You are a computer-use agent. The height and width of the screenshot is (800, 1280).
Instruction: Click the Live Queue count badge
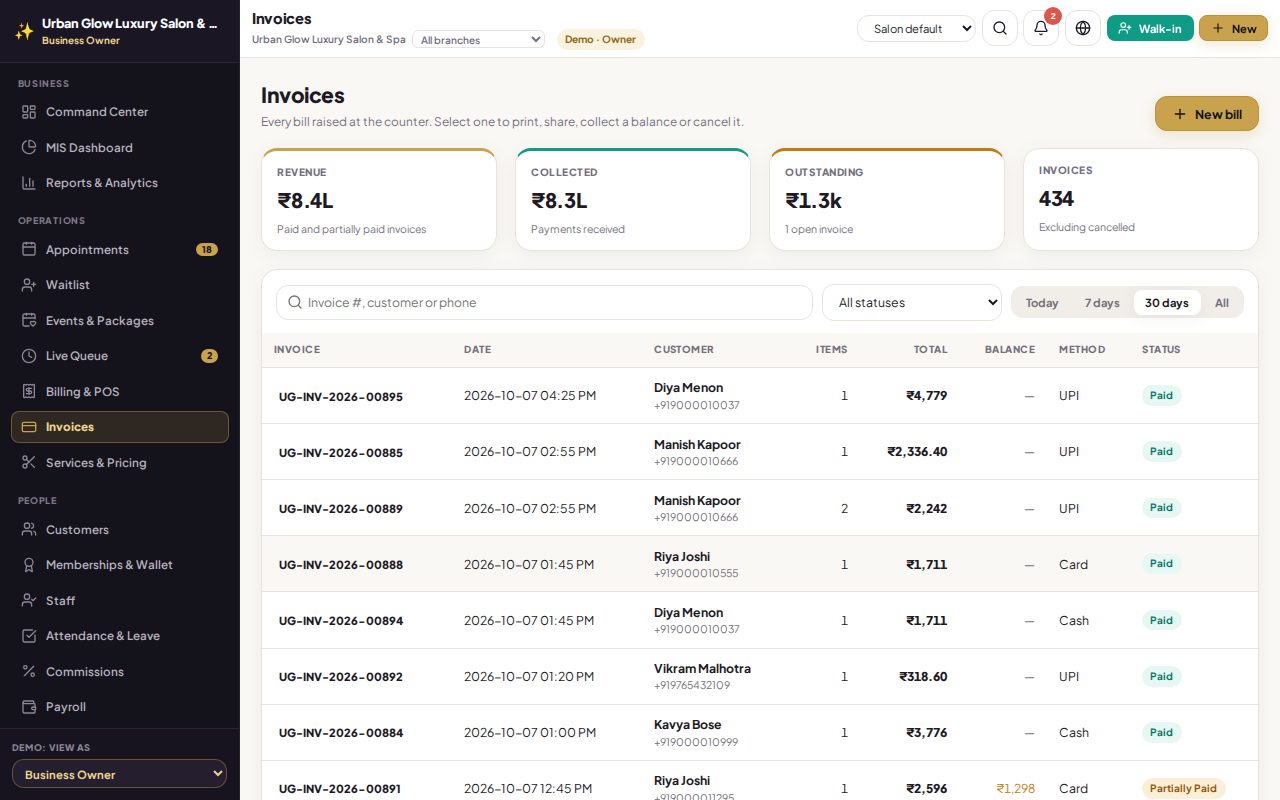point(209,356)
